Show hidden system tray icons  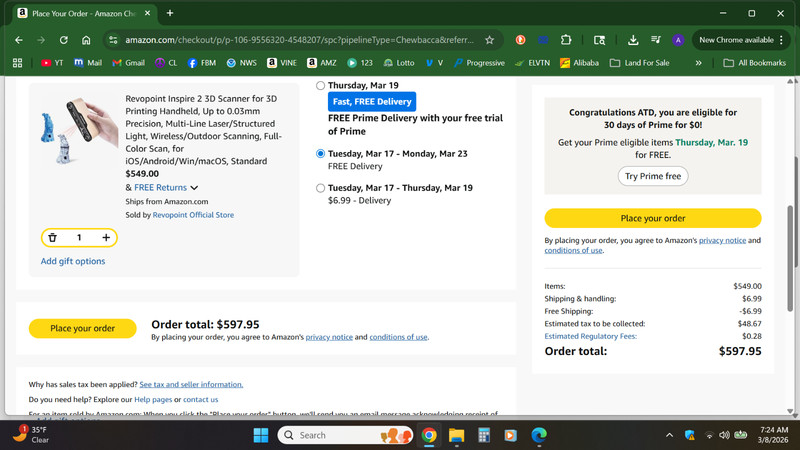click(x=669, y=435)
